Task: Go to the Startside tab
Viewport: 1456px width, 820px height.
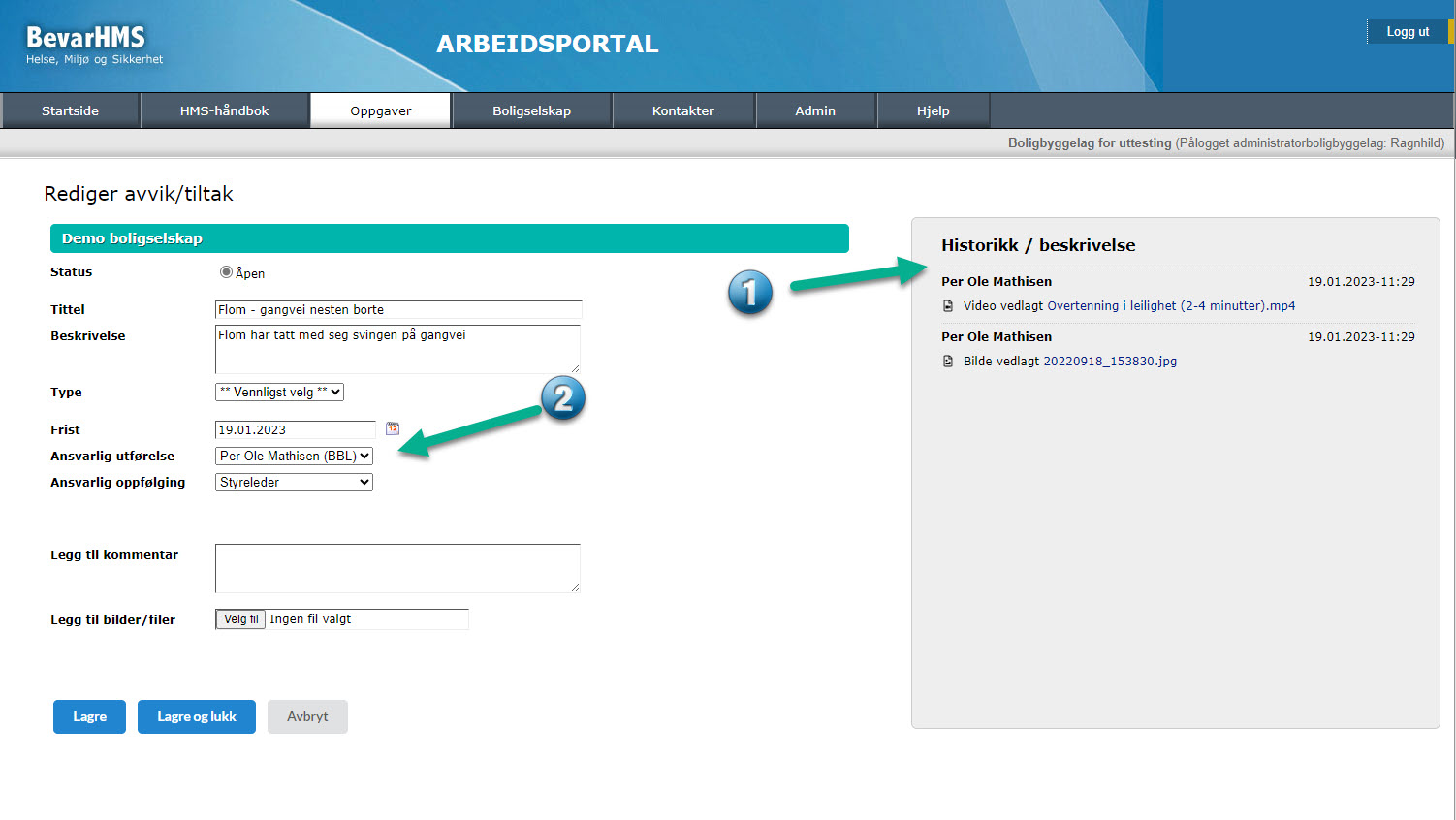Action: click(70, 111)
